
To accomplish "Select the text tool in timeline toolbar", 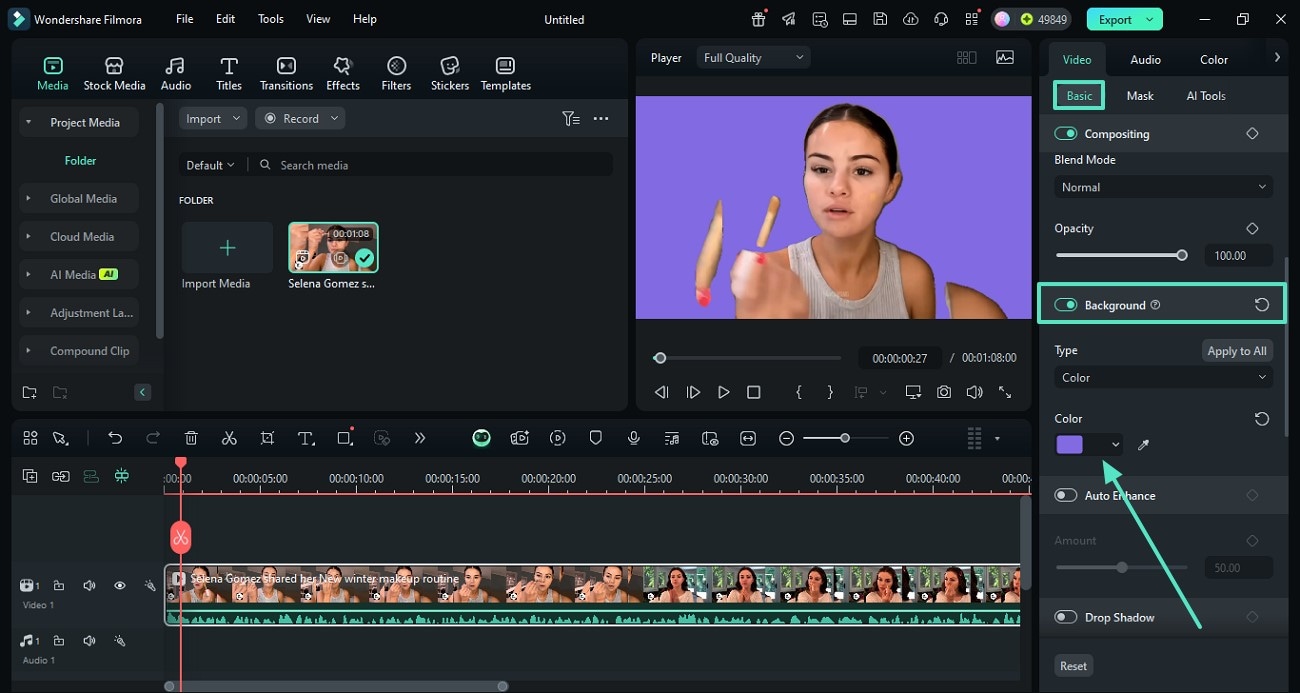I will (306, 438).
